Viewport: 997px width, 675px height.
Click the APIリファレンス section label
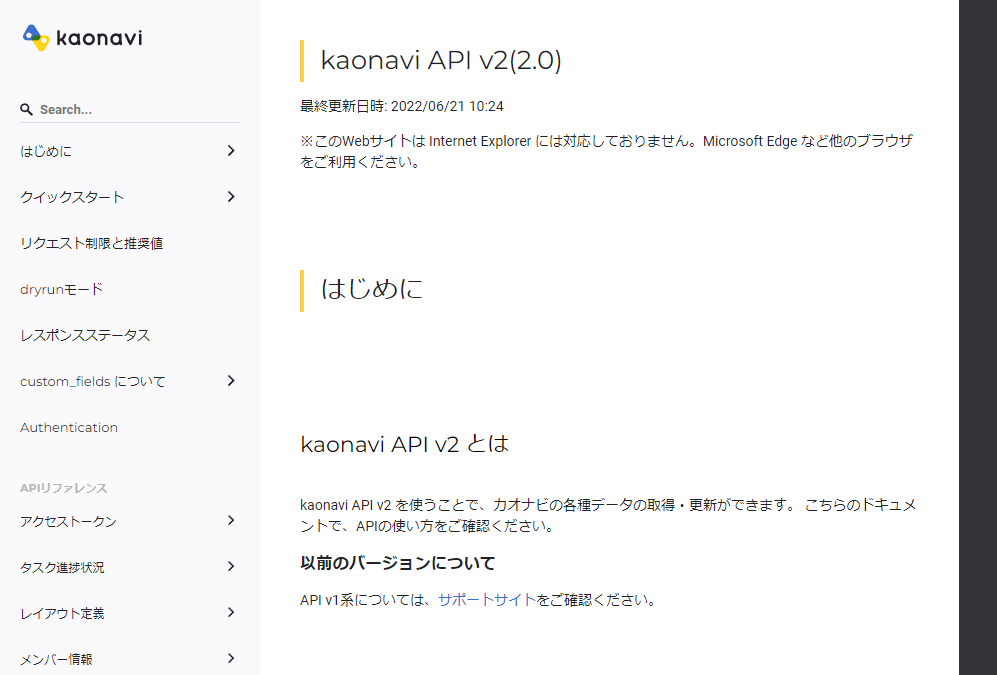click(64, 488)
